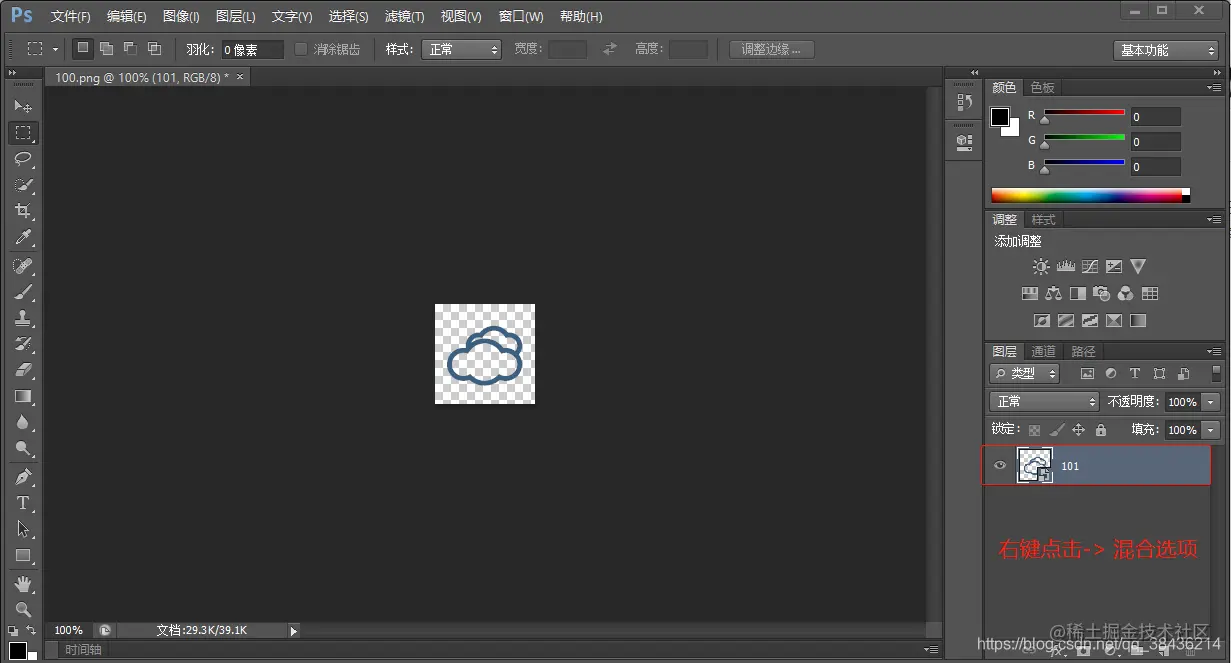Open the fill slider dropdown arrow
This screenshot has height=663, width=1231.
(1211, 429)
